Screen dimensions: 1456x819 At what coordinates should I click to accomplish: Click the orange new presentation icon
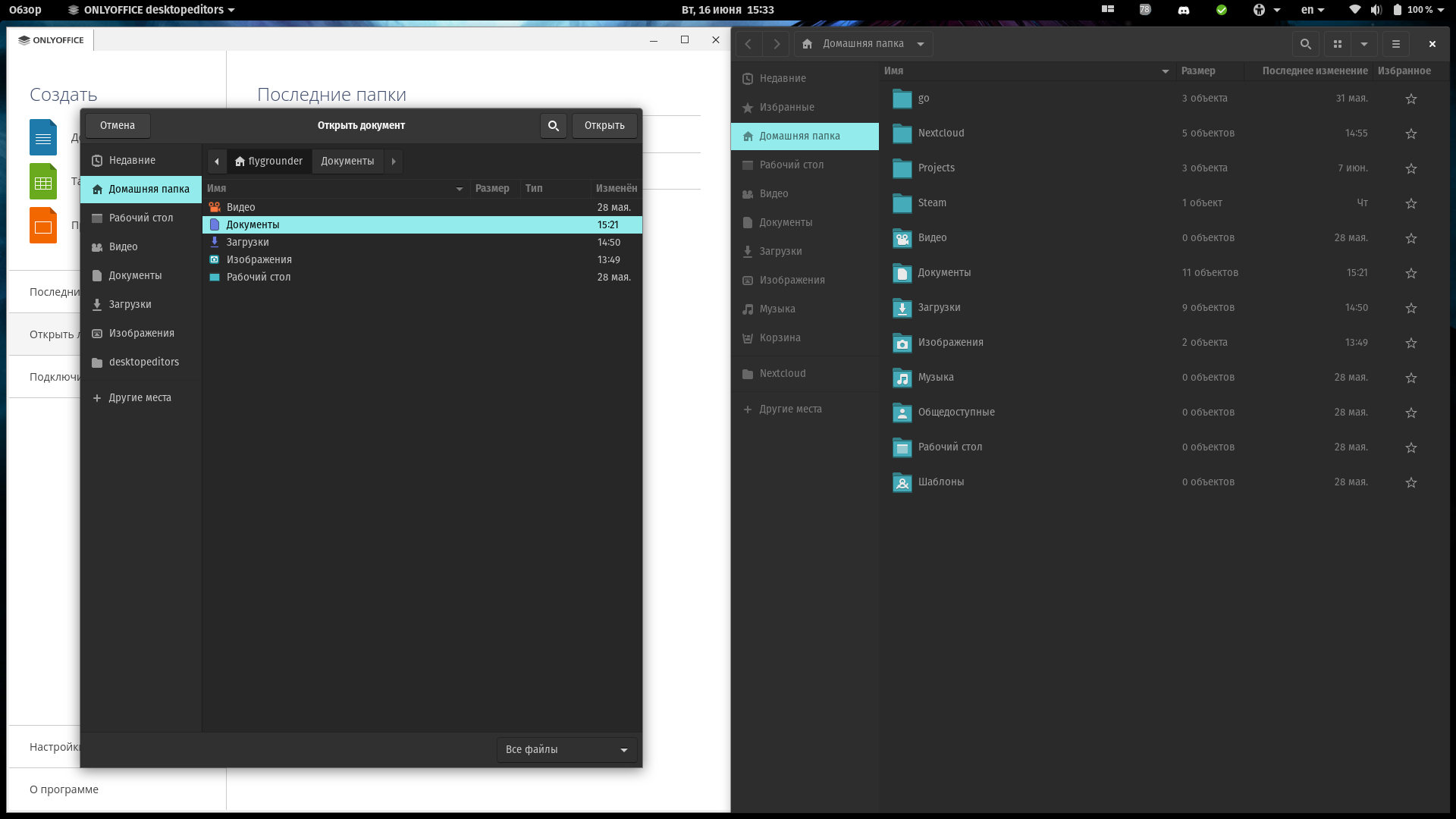coord(43,225)
